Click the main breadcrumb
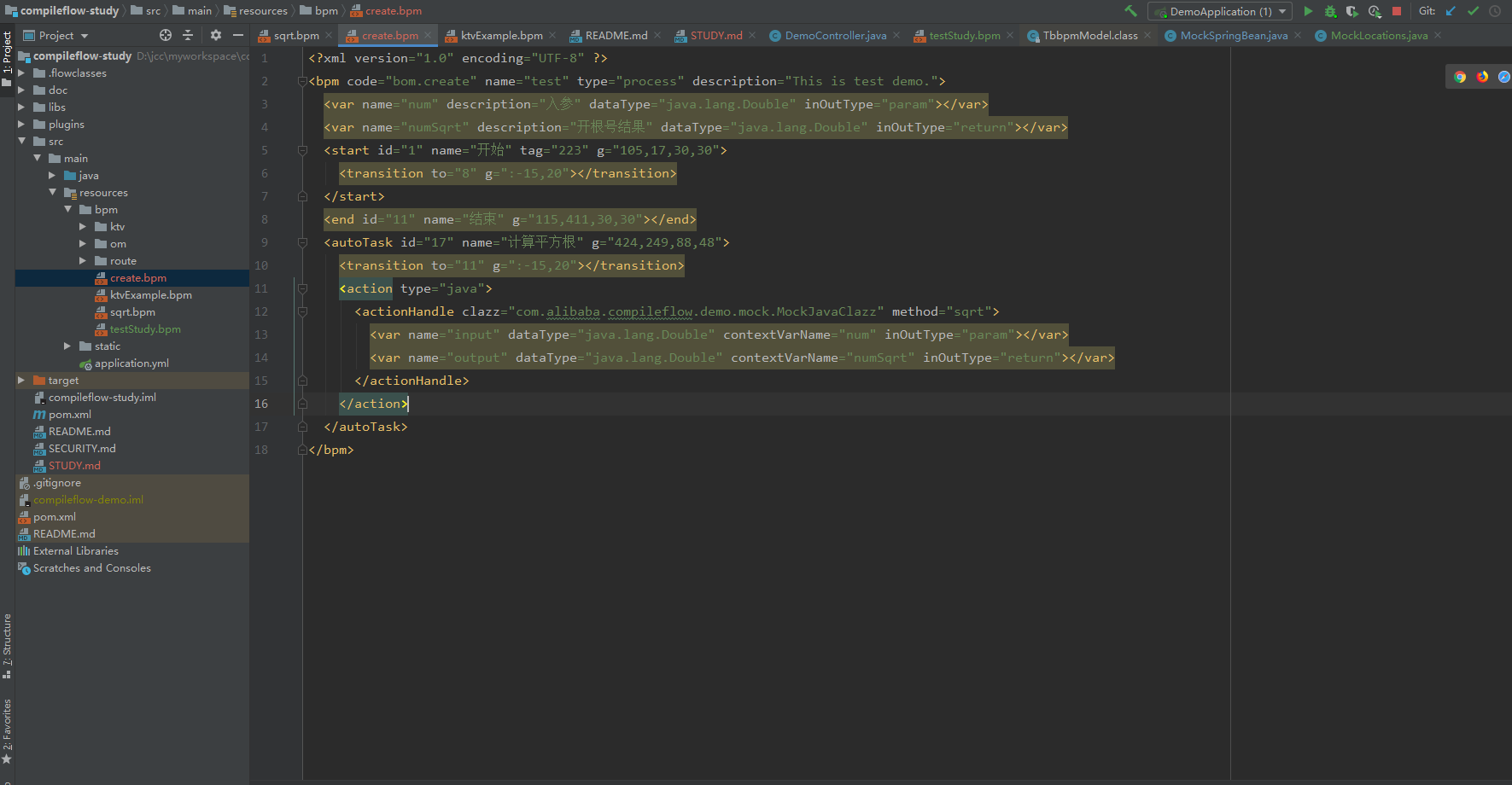Image resolution: width=1512 pixels, height=785 pixels. click(x=192, y=11)
